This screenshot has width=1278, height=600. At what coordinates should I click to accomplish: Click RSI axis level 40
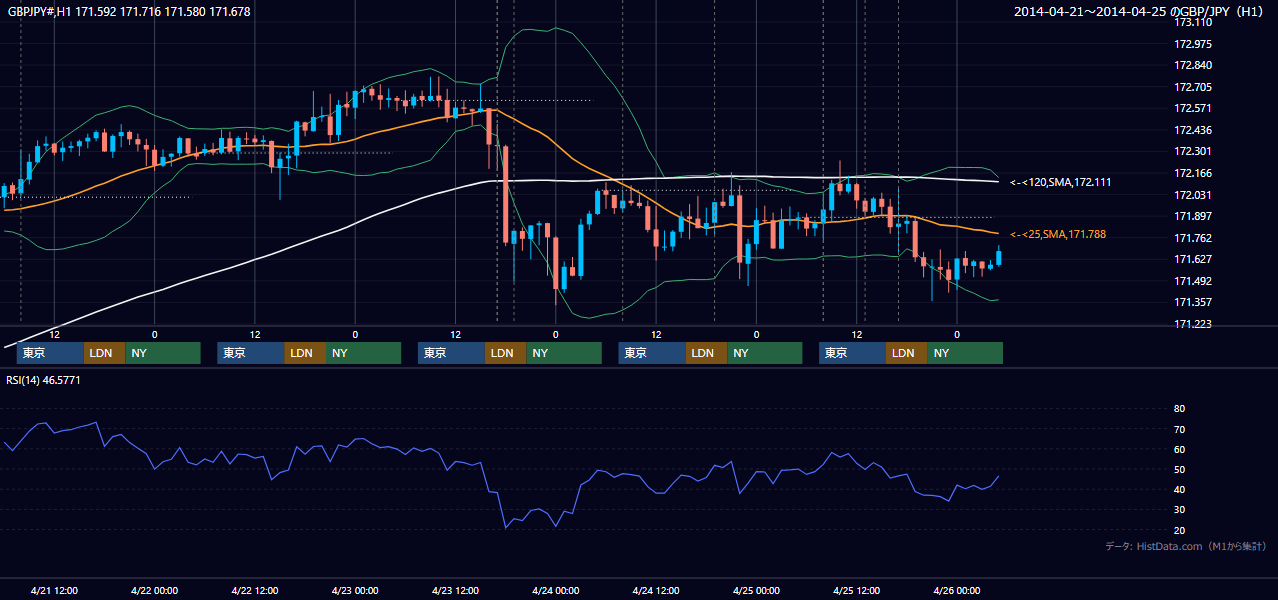pos(1179,489)
